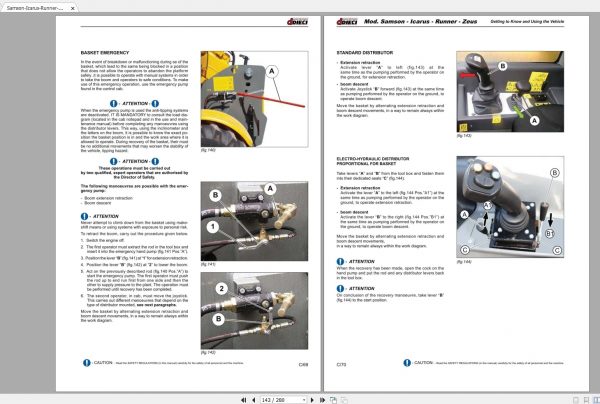The image size is (600, 404).
Task: Select the Samson-Icarus-Runner document tab
Action: click(x=38, y=8)
